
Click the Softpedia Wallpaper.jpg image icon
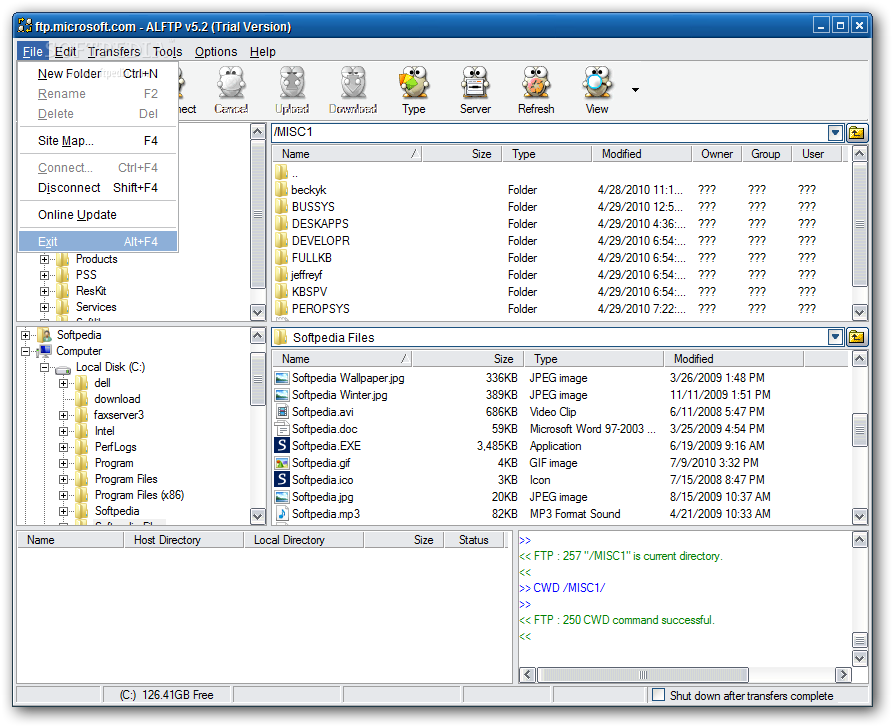(281, 377)
